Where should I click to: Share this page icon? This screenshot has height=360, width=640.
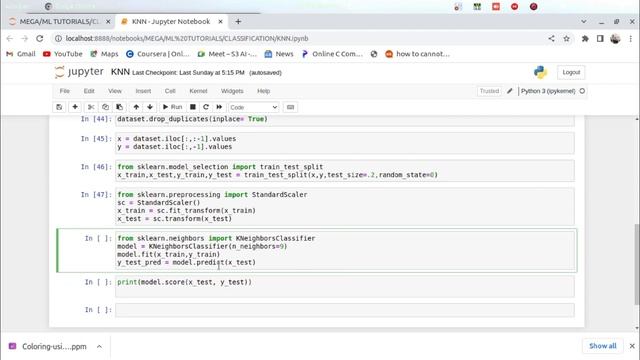pos(551,38)
